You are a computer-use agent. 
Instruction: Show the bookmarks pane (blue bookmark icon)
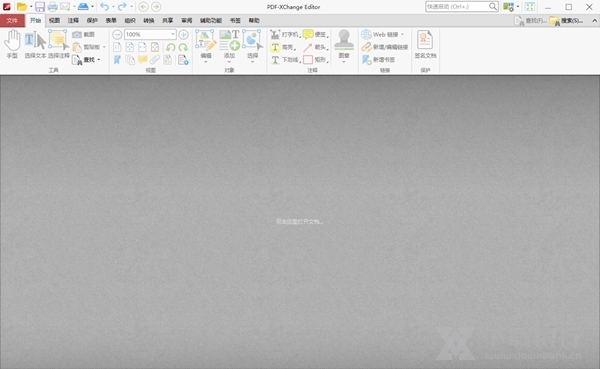(117, 60)
